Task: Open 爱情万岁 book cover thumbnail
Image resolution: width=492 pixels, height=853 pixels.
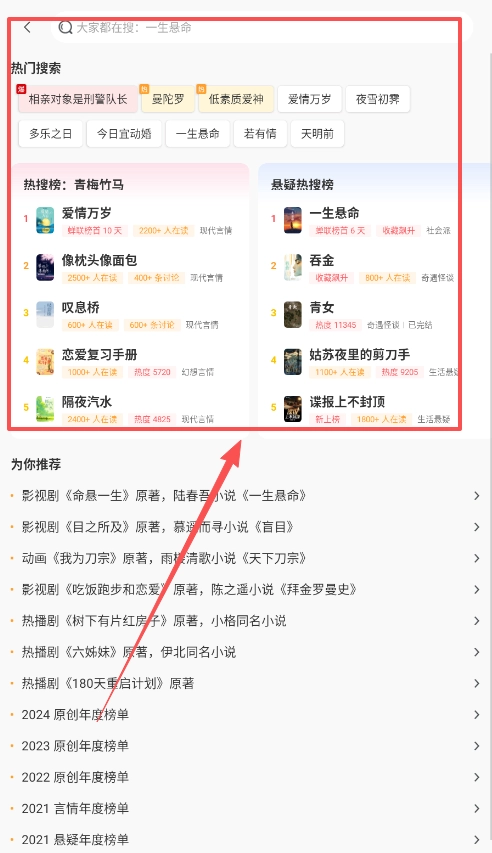Action: 45,220
